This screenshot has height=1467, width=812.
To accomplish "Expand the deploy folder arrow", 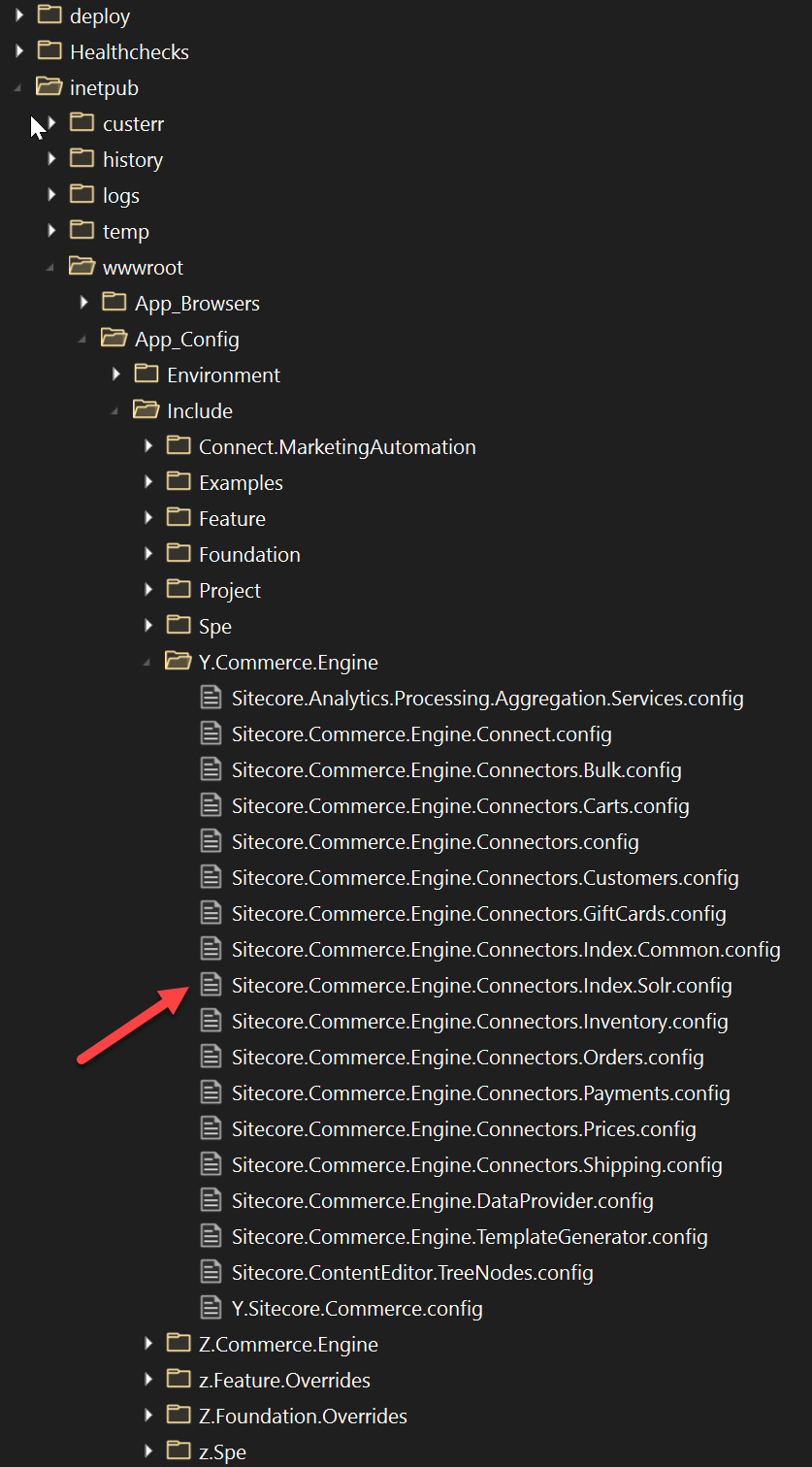I will coord(19,16).
